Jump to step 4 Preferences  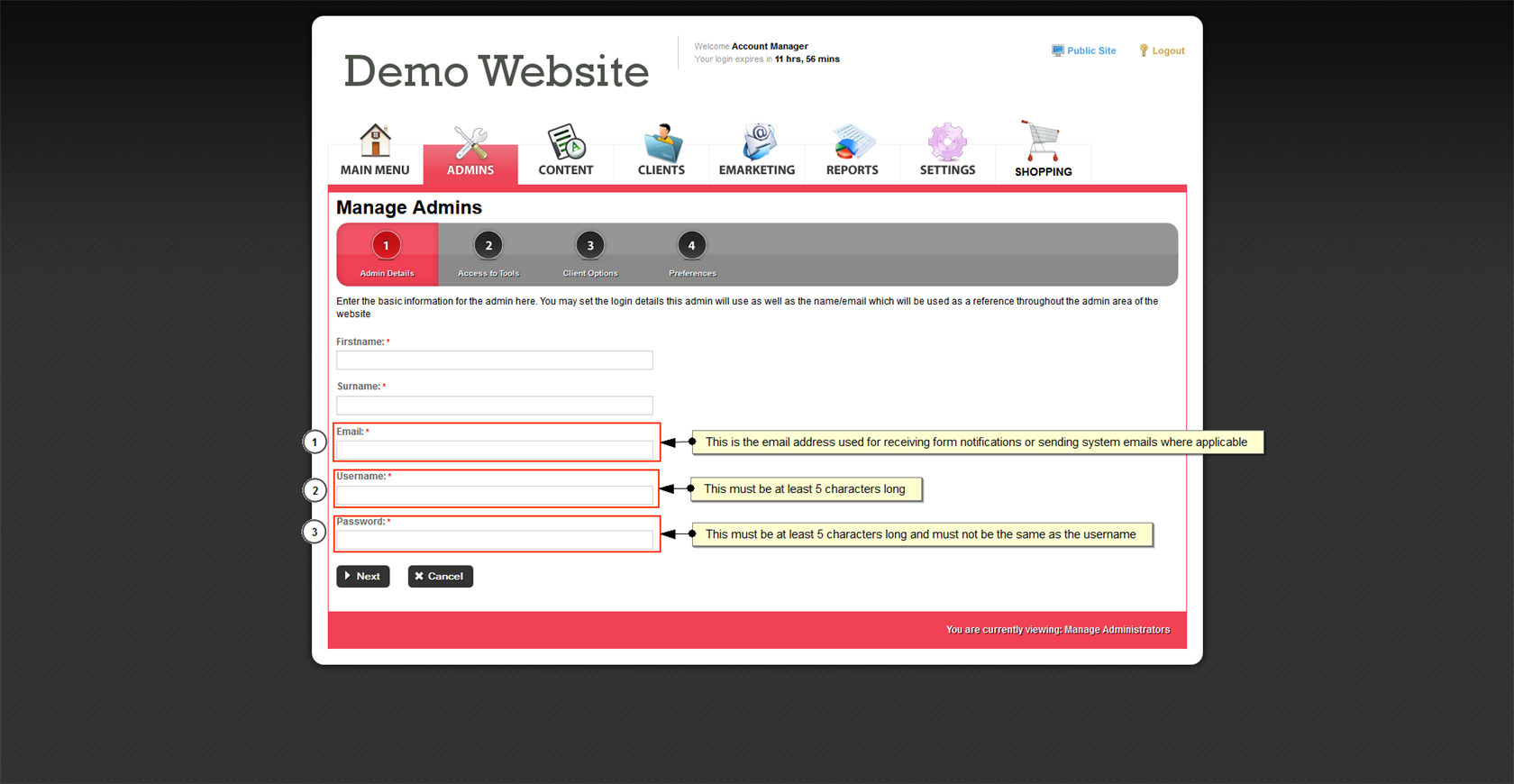(691, 246)
